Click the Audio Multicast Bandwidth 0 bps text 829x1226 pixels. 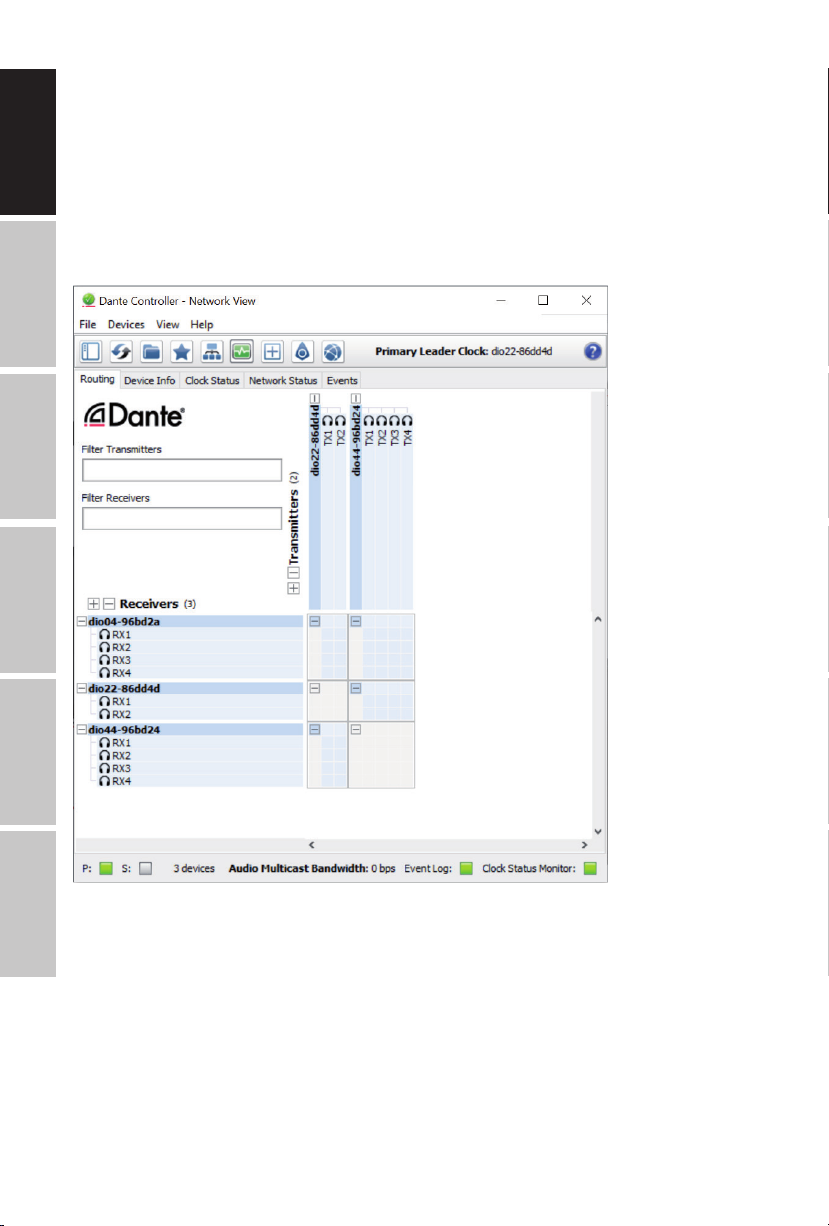(x=312, y=869)
